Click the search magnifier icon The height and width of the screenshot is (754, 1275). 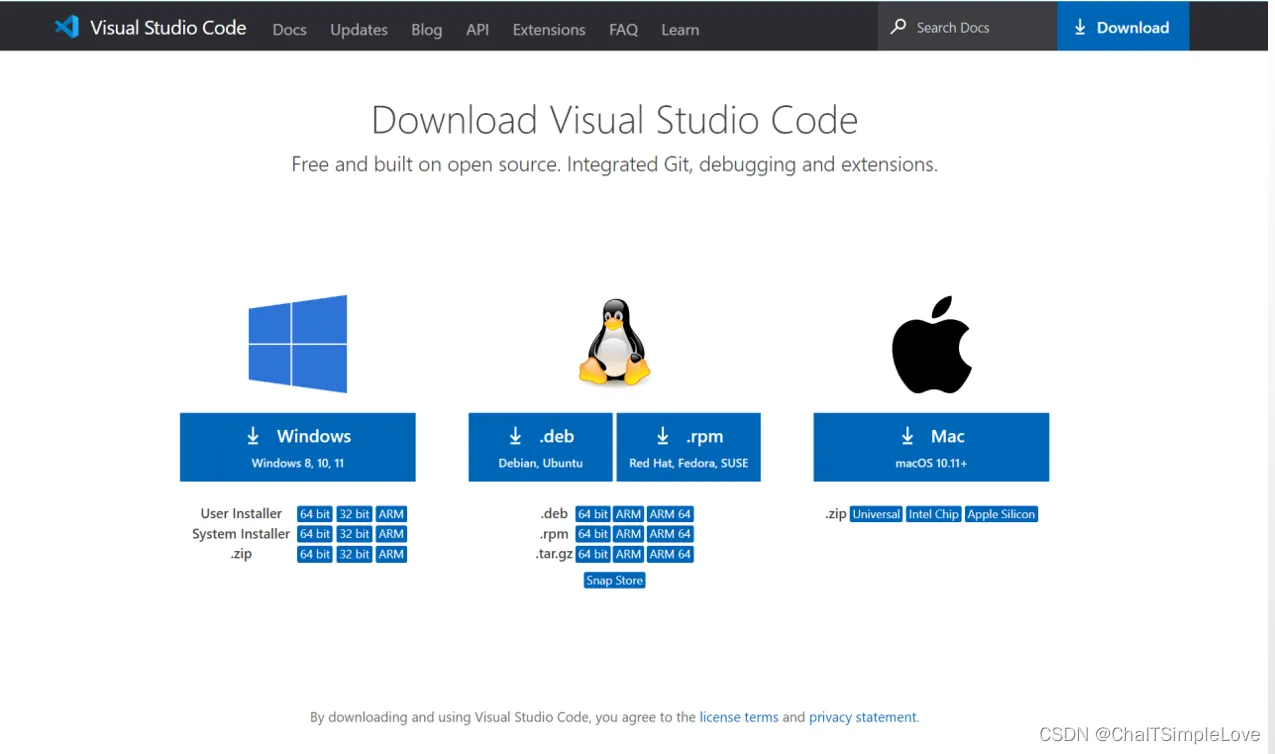898,27
